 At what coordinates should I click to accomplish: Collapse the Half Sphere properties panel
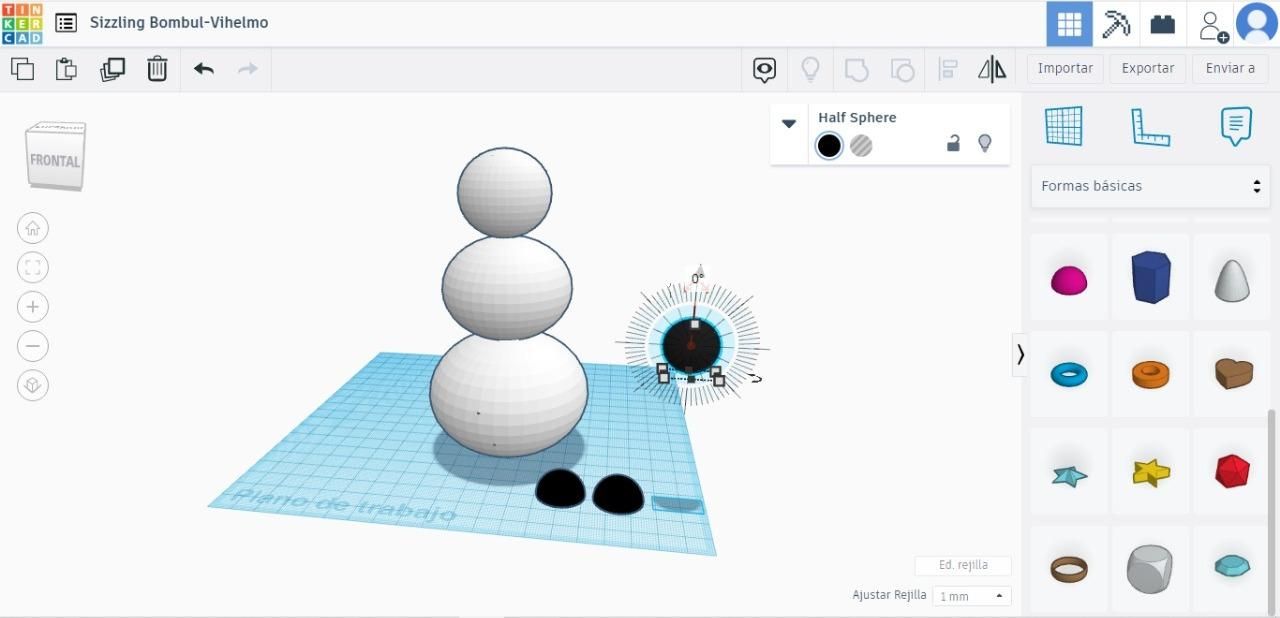point(789,124)
